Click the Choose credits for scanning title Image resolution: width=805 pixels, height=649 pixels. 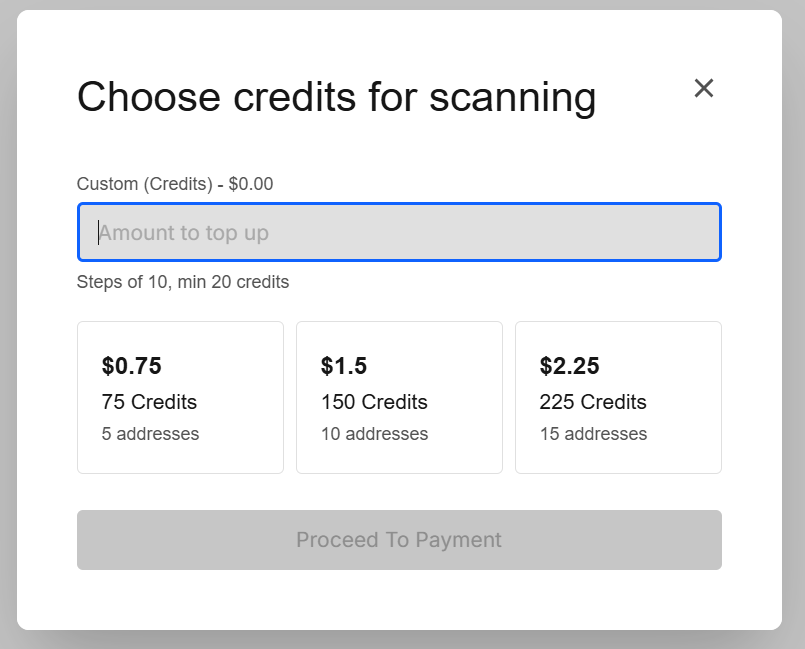337,97
